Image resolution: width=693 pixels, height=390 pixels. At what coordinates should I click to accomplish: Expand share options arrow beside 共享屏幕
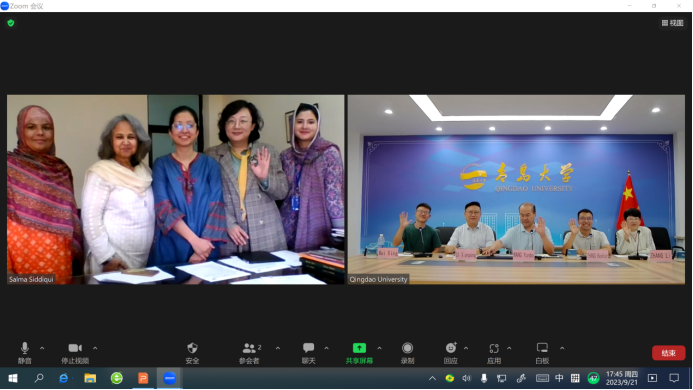pyautogui.click(x=379, y=348)
